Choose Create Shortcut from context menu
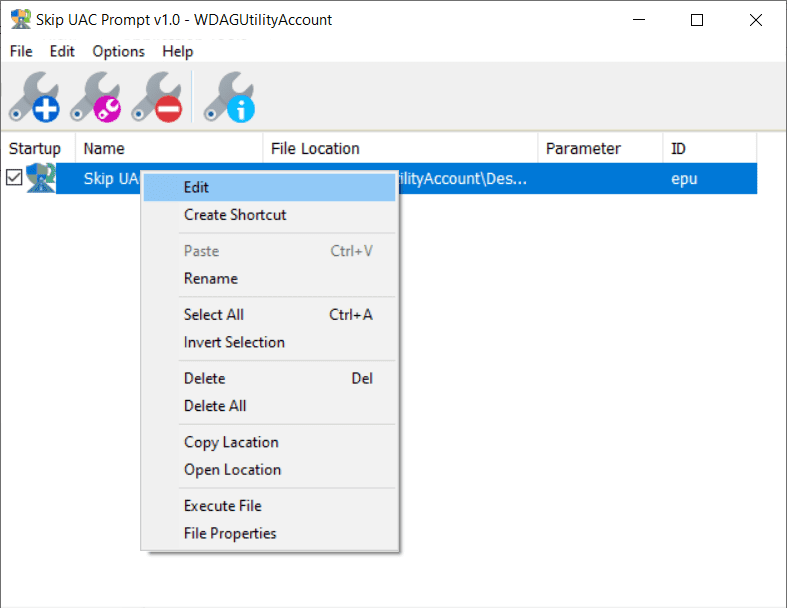Viewport: 787px width, 608px height. coord(270,215)
